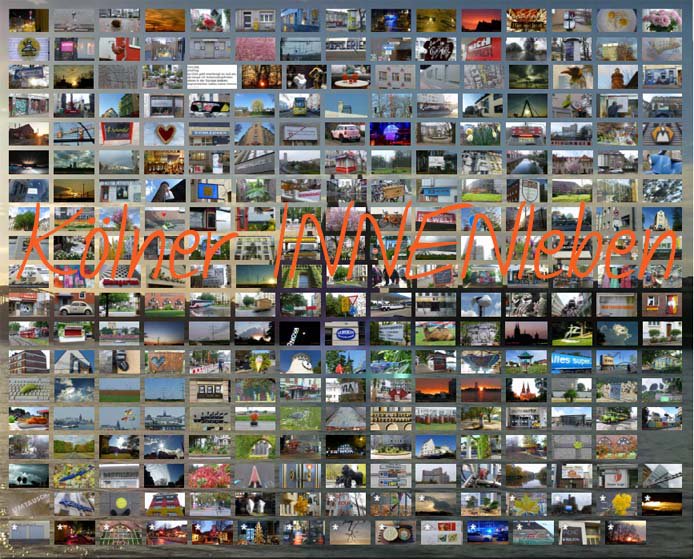Select the colorful red-yellow house thumbnail
694x559 pixels.
pos(165,505)
